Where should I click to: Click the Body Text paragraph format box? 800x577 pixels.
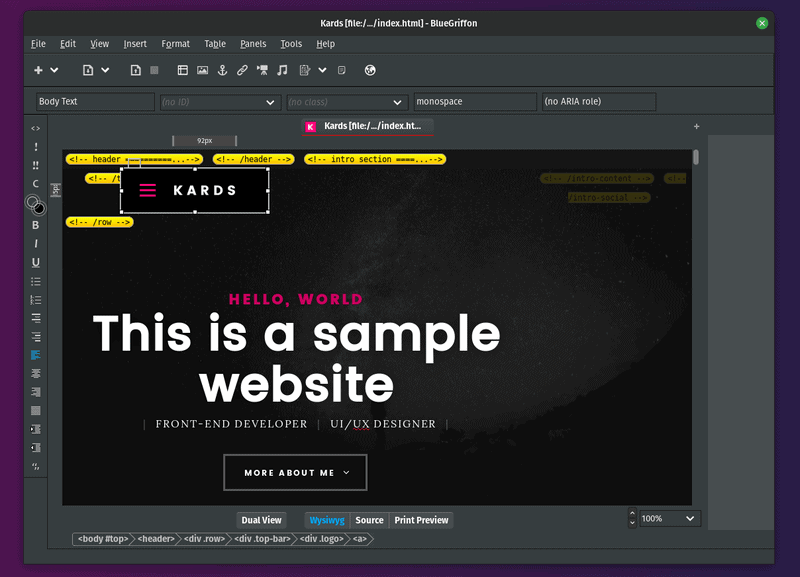pyautogui.click(x=95, y=102)
